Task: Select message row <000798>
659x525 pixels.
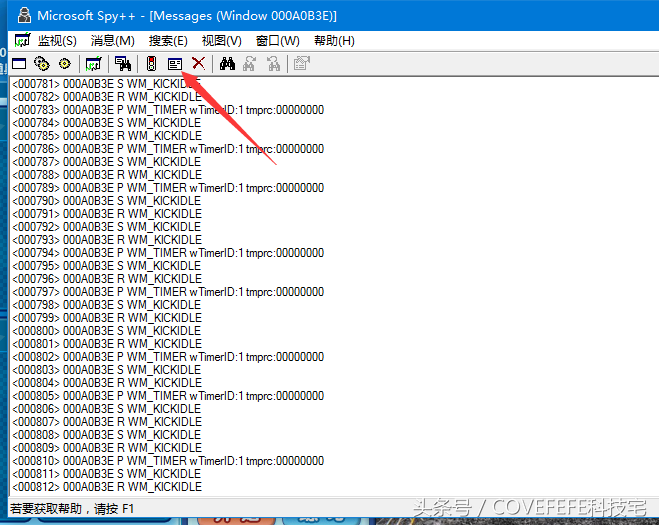Action: tap(106, 305)
